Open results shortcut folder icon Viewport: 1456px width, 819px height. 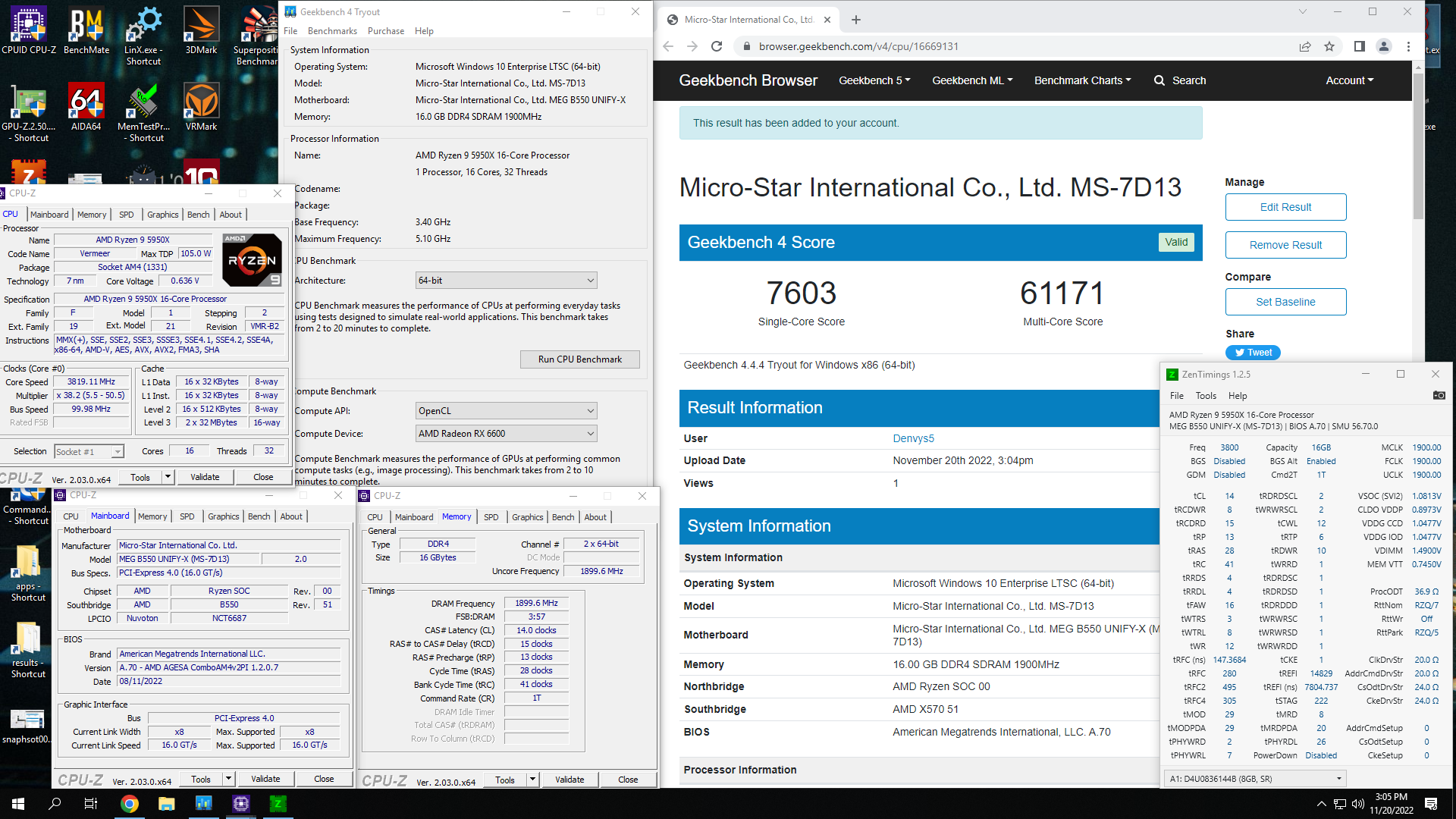[28, 650]
